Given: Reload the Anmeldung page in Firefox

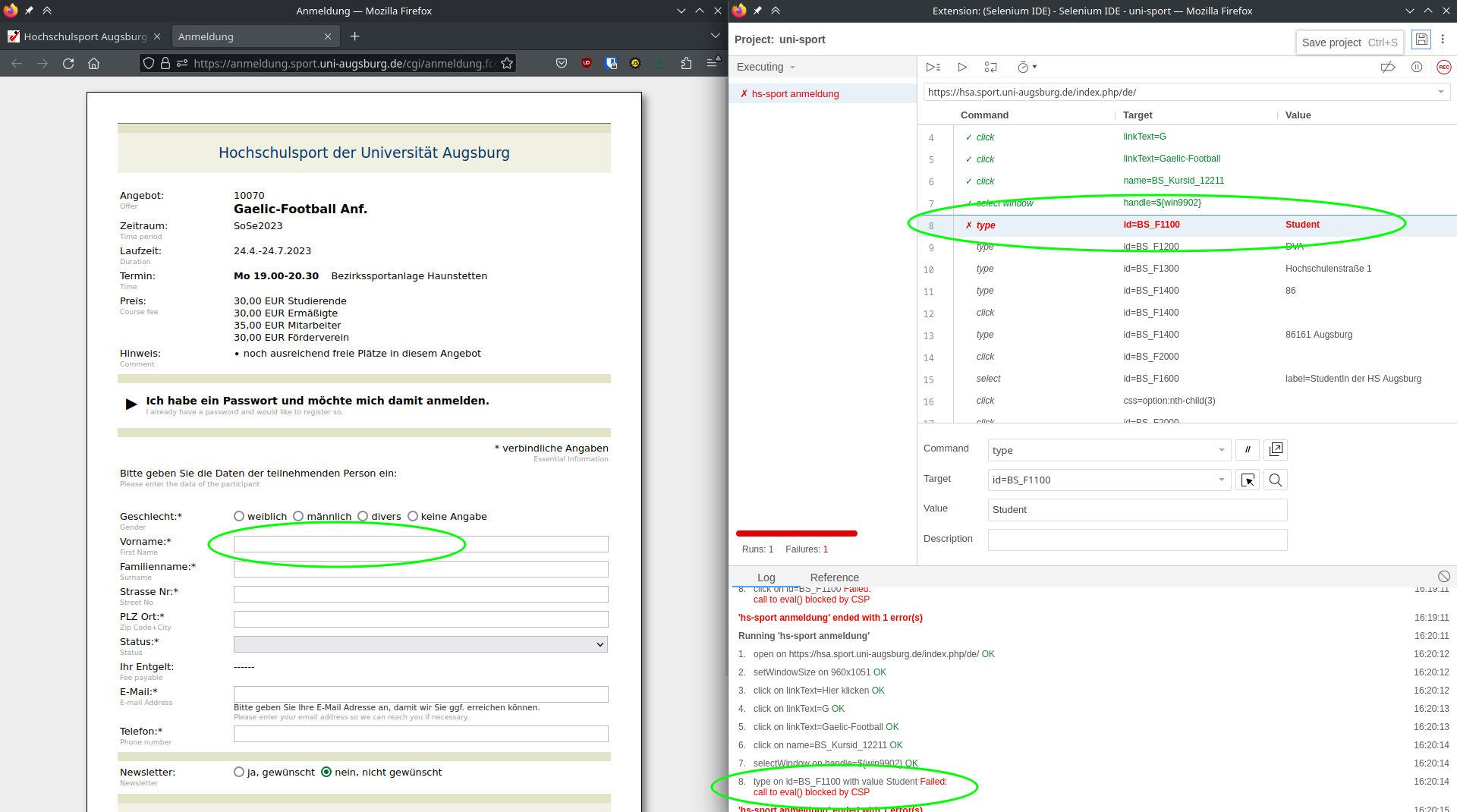Looking at the screenshot, I should (x=68, y=64).
